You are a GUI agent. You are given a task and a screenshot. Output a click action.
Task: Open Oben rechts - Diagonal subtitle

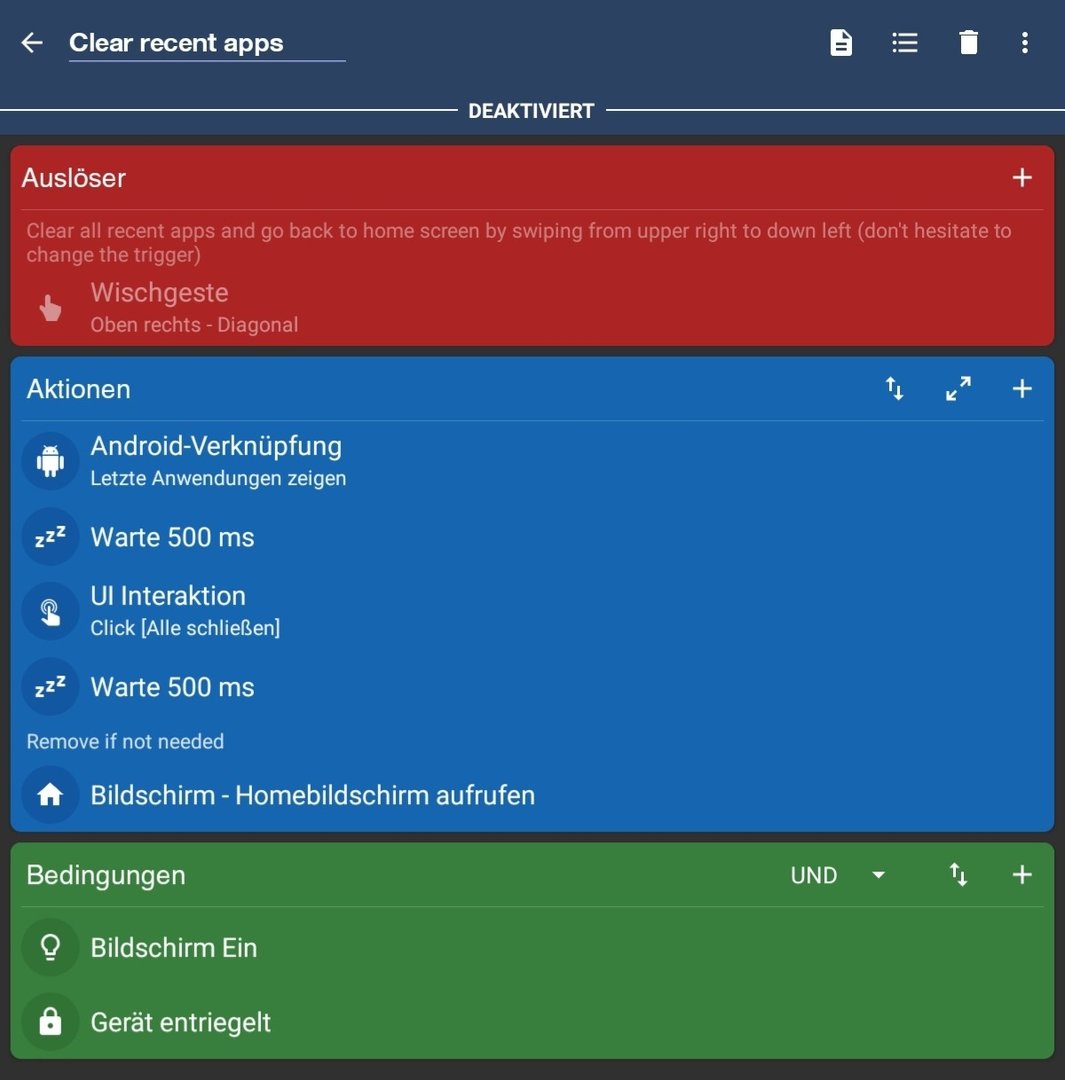pyautogui.click(x=194, y=324)
